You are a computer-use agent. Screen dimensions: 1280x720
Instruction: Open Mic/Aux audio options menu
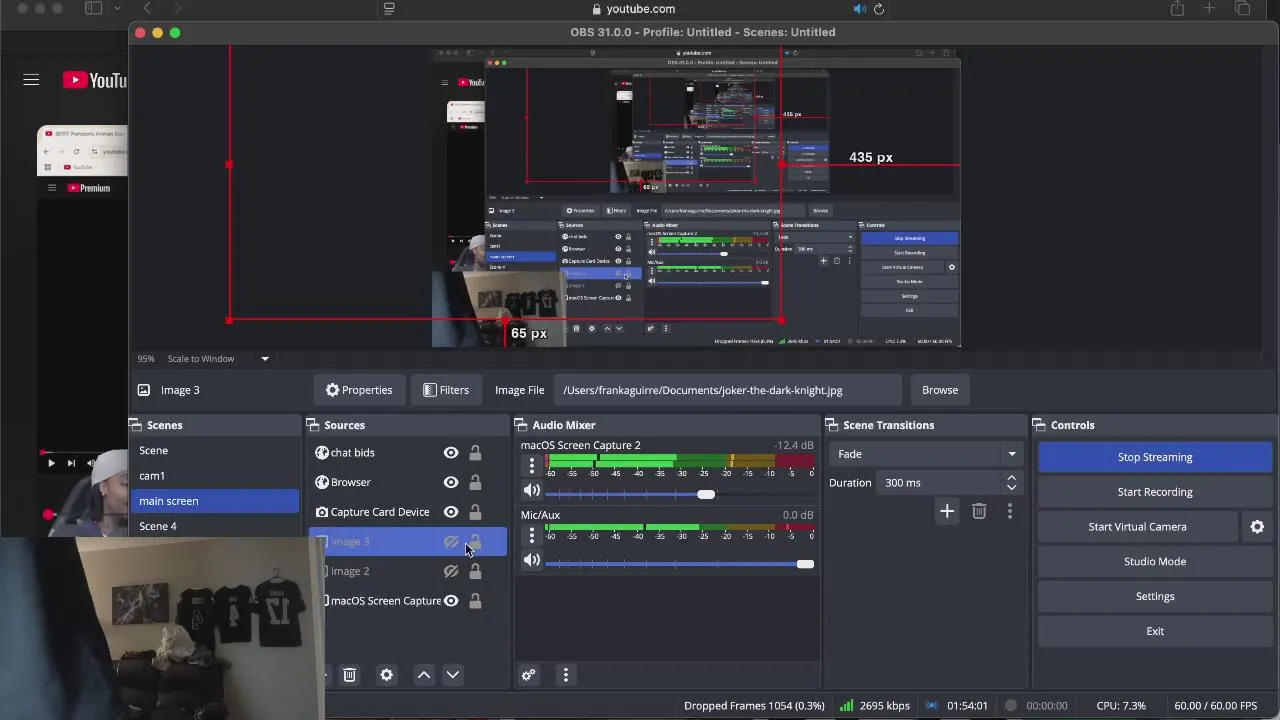[x=532, y=536]
